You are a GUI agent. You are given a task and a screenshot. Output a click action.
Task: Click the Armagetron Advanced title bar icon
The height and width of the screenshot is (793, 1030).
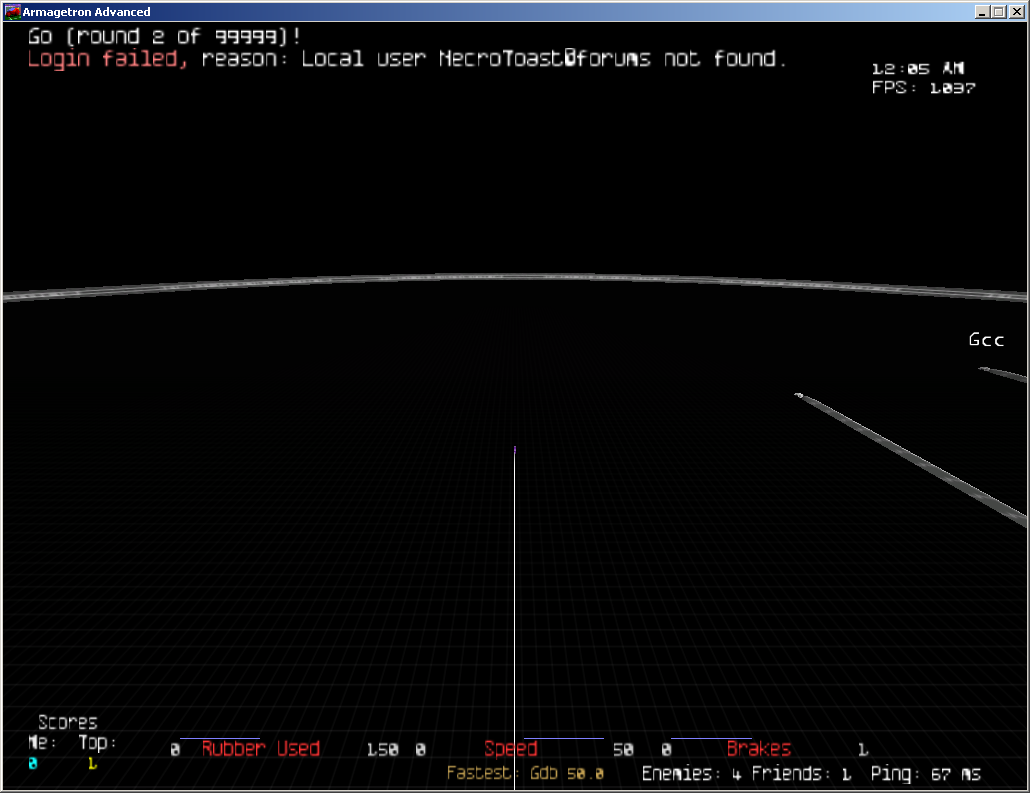[13, 12]
